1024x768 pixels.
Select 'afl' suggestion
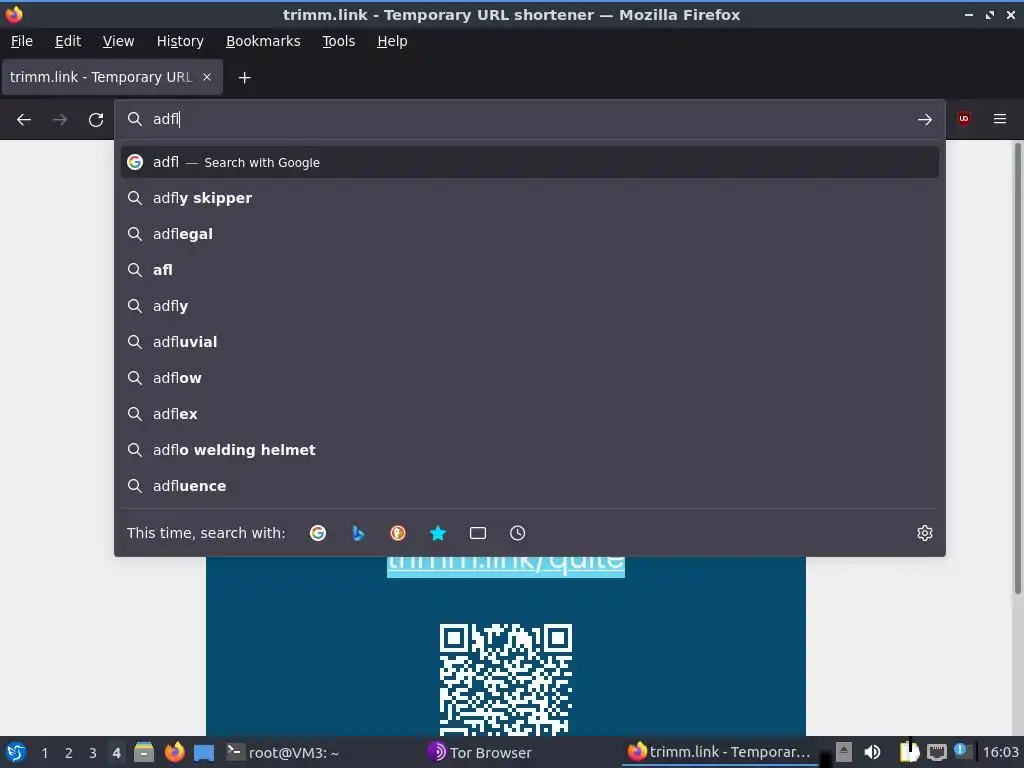pyautogui.click(x=530, y=270)
